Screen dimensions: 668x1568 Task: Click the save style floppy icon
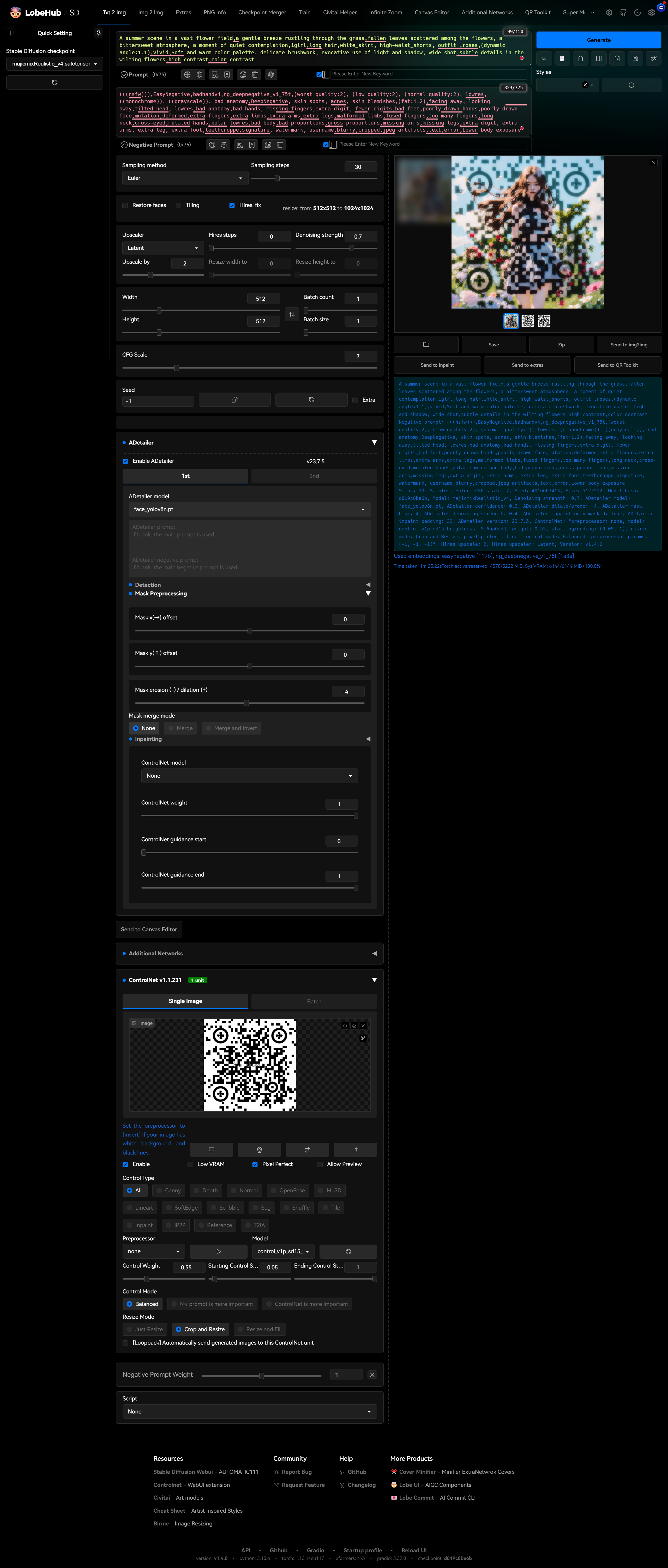635,58
